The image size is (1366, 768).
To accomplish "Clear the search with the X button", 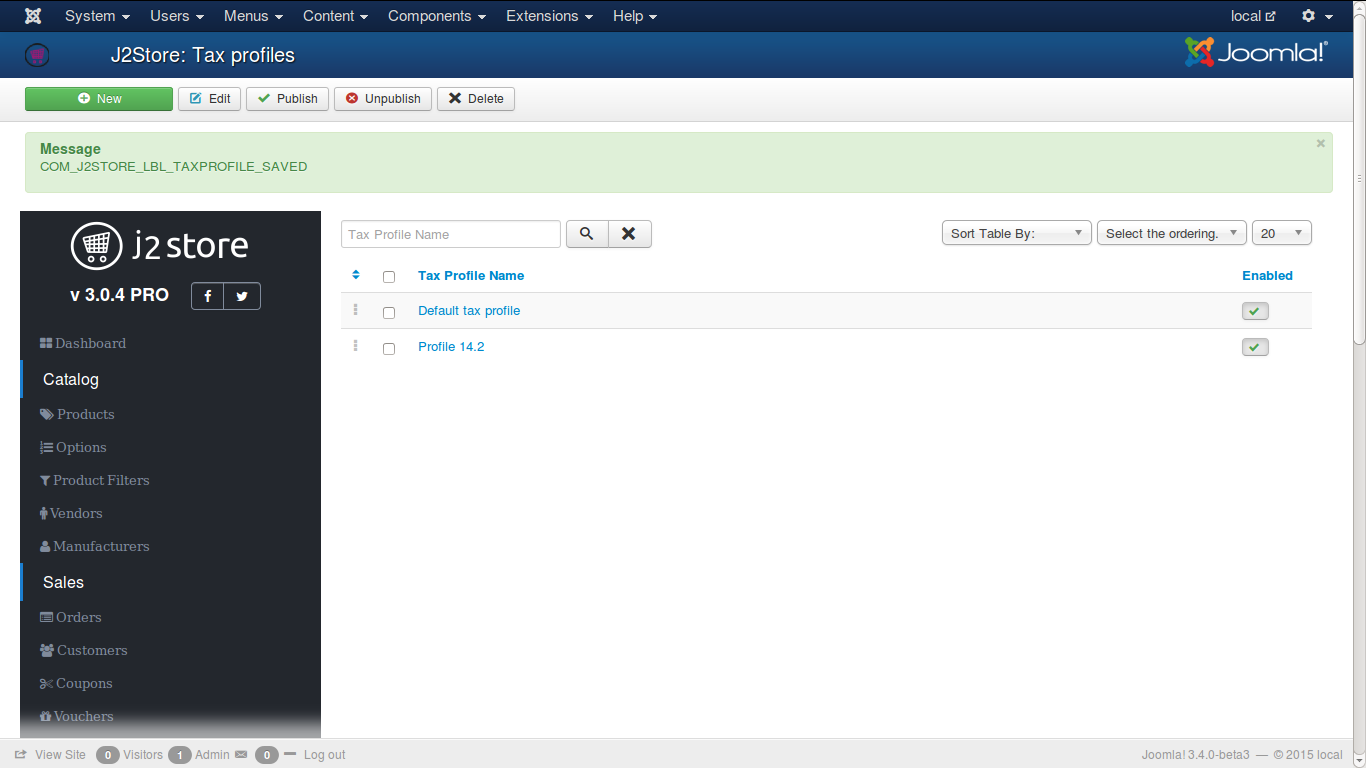I will 629,234.
